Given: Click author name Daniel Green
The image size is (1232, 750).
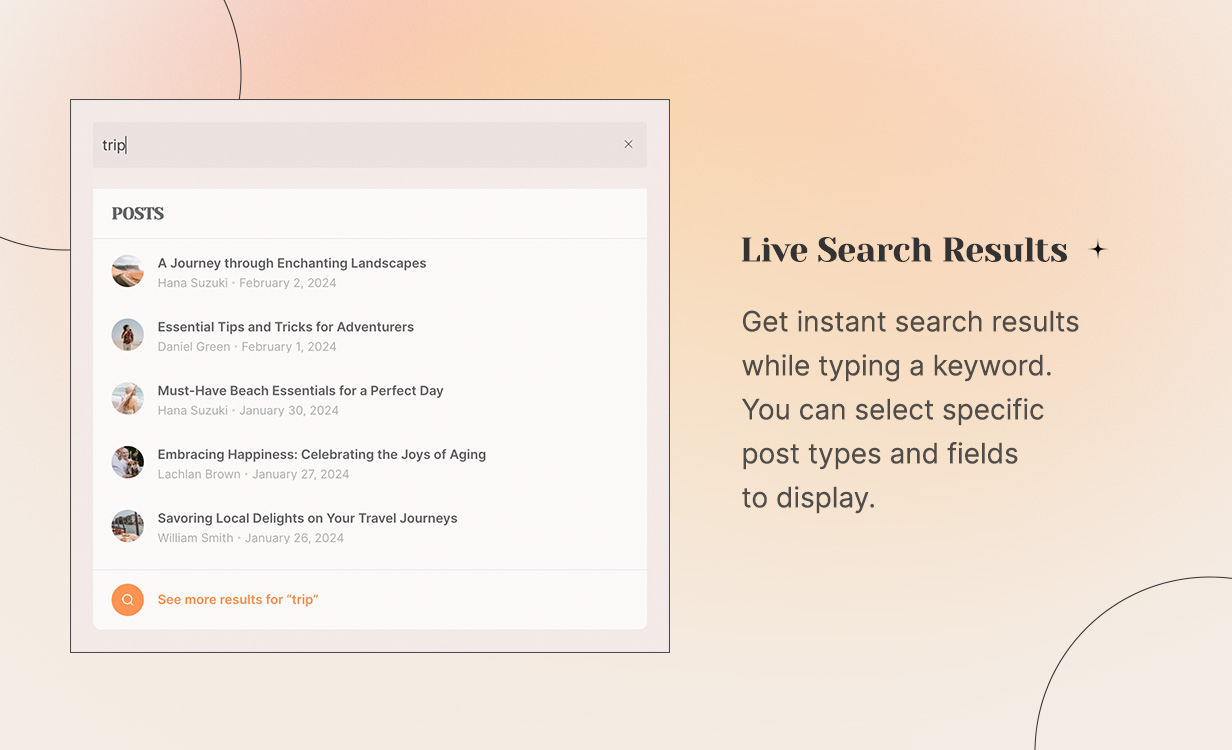Looking at the screenshot, I should tap(193, 347).
